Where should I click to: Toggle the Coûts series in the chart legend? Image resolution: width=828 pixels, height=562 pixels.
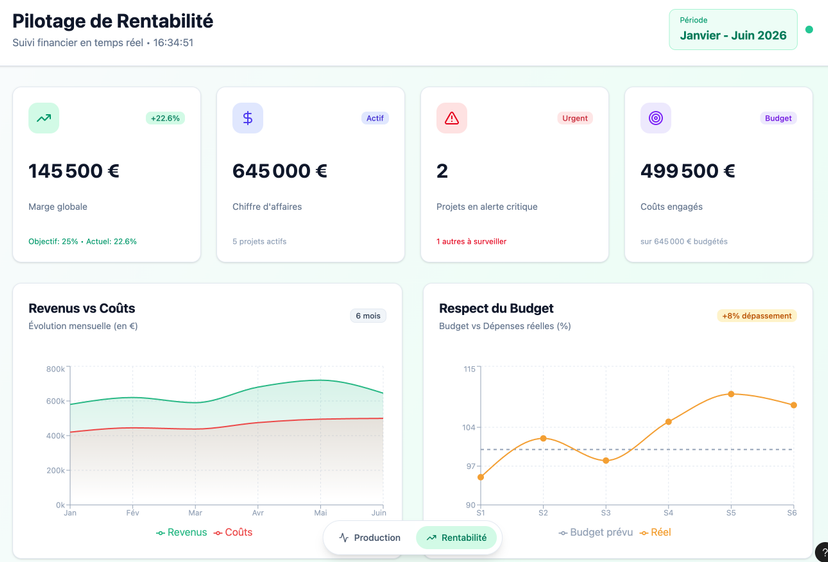click(x=233, y=533)
